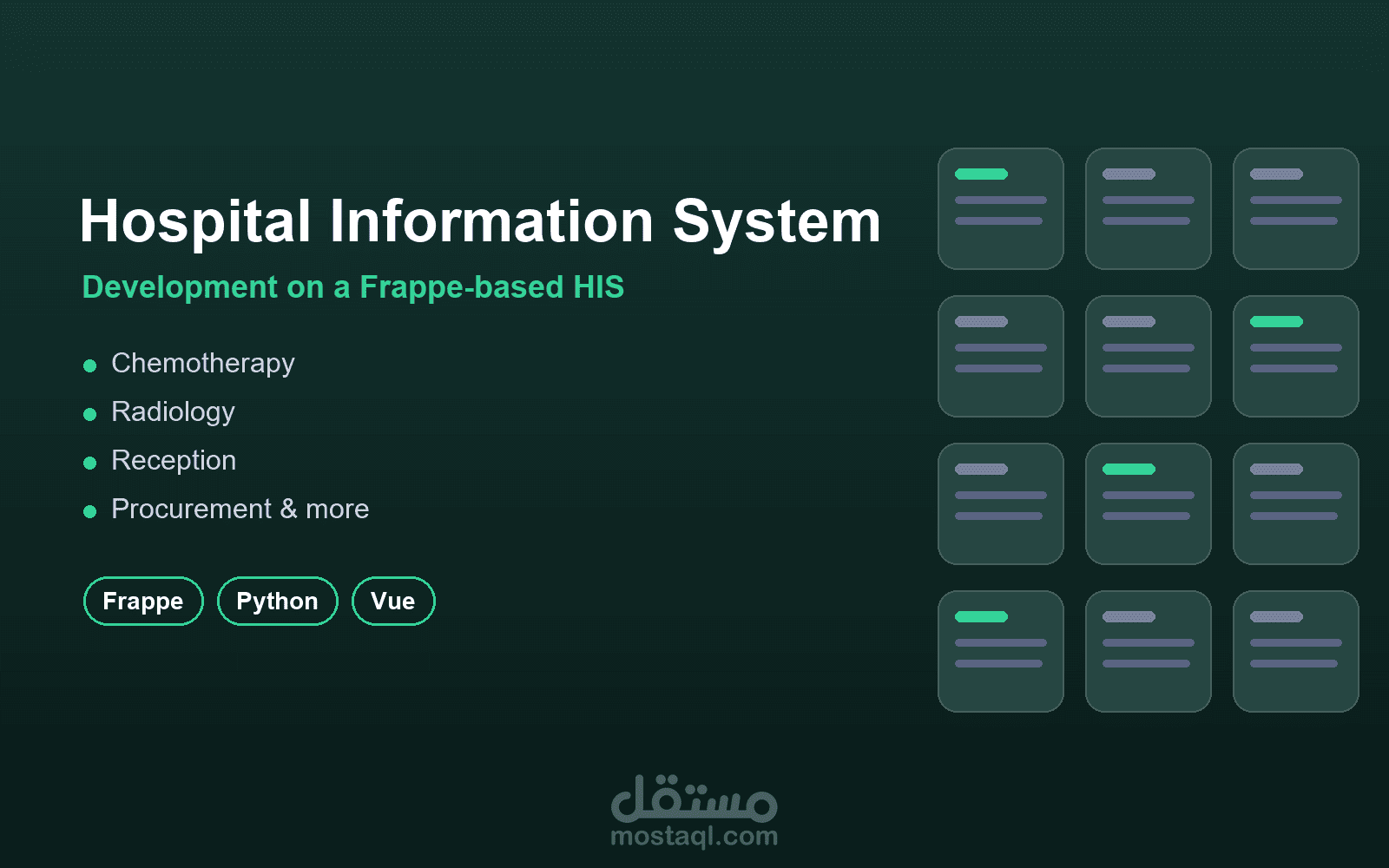The image size is (1389, 868).
Task: Click the Frappe tag pill
Action: click(143, 601)
